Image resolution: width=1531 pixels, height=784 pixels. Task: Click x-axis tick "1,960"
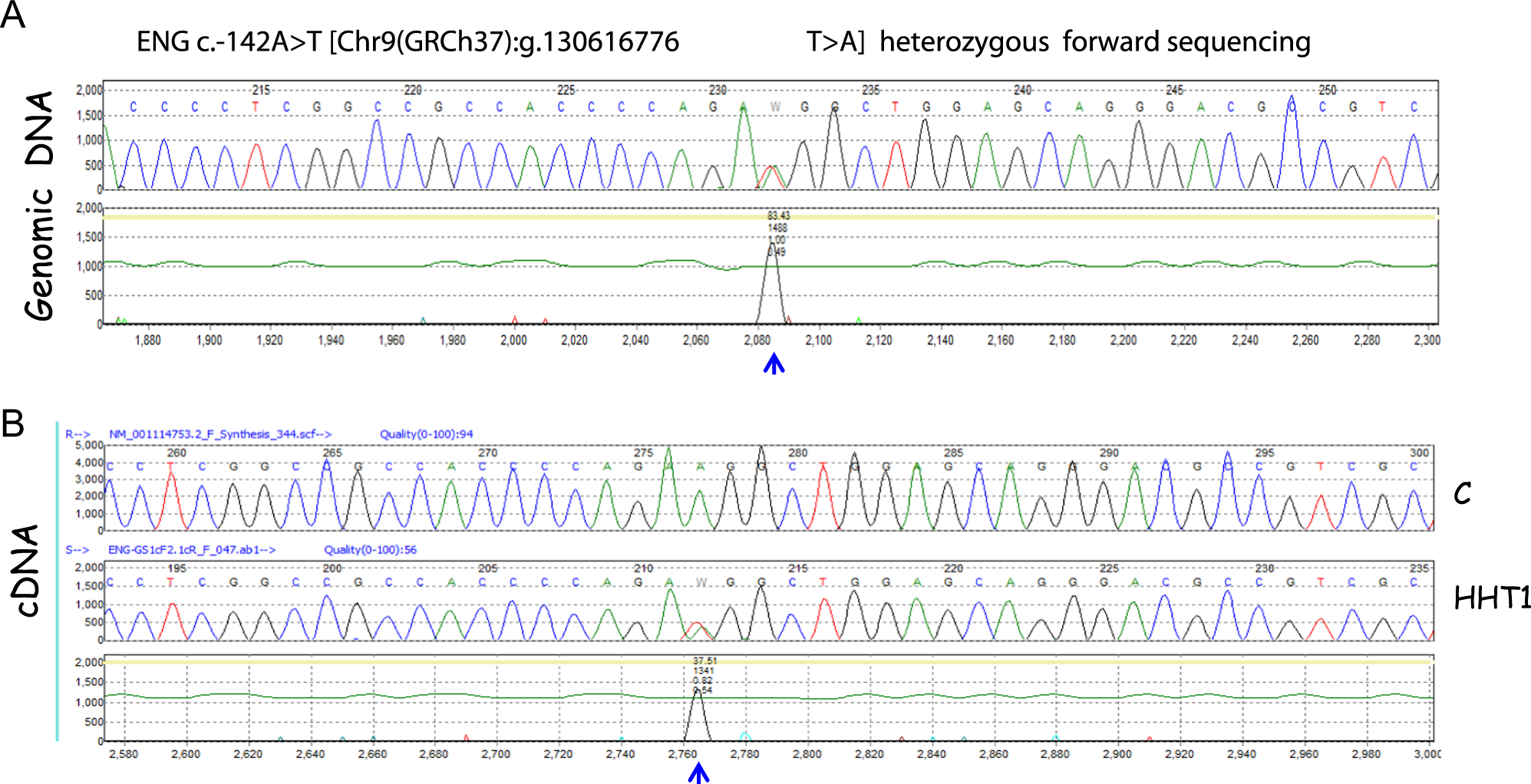(x=391, y=340)
